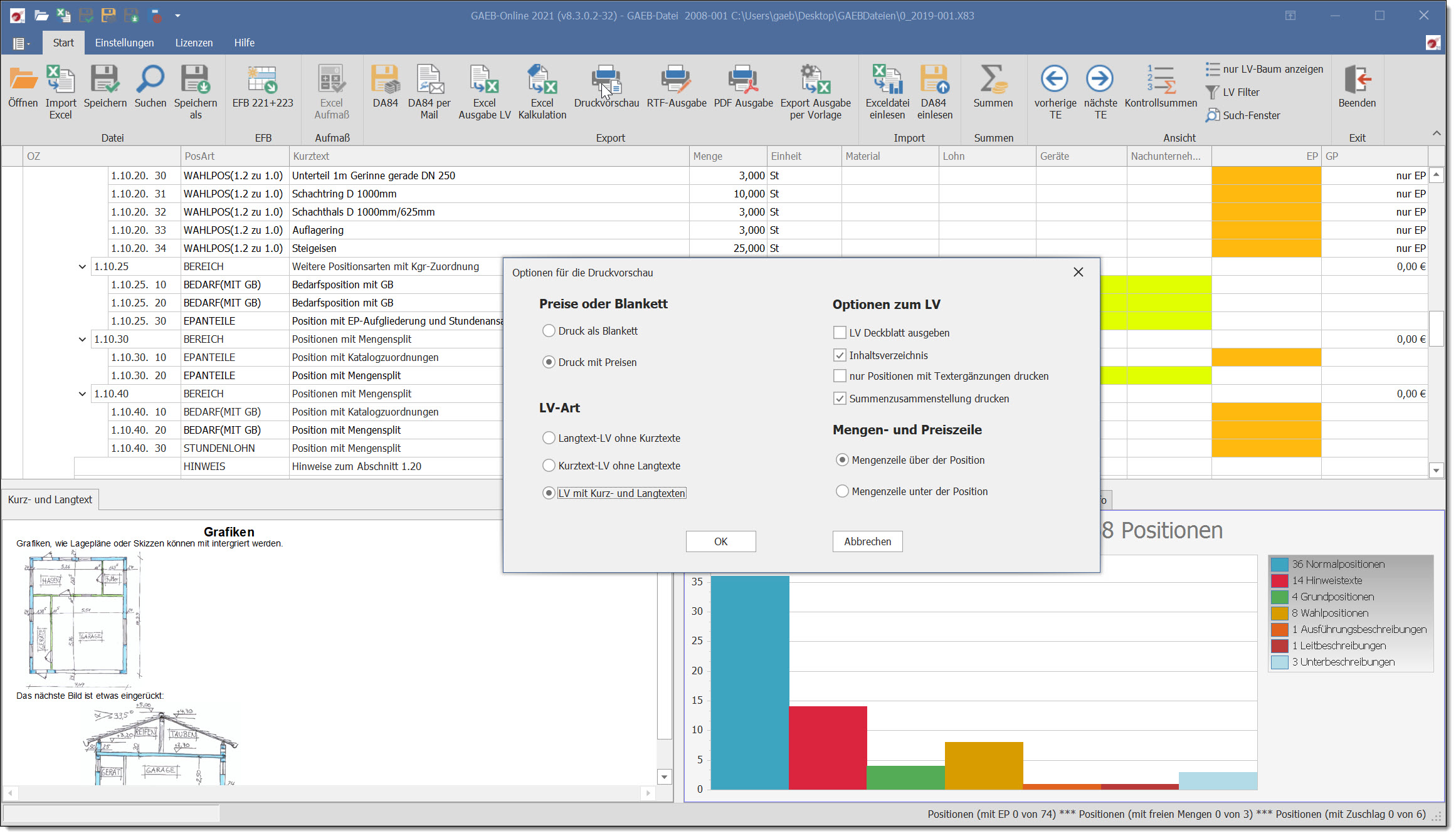Click the Kurztext column header
Viewport: 1456px width, 836px height.
(x=488, y=156)
